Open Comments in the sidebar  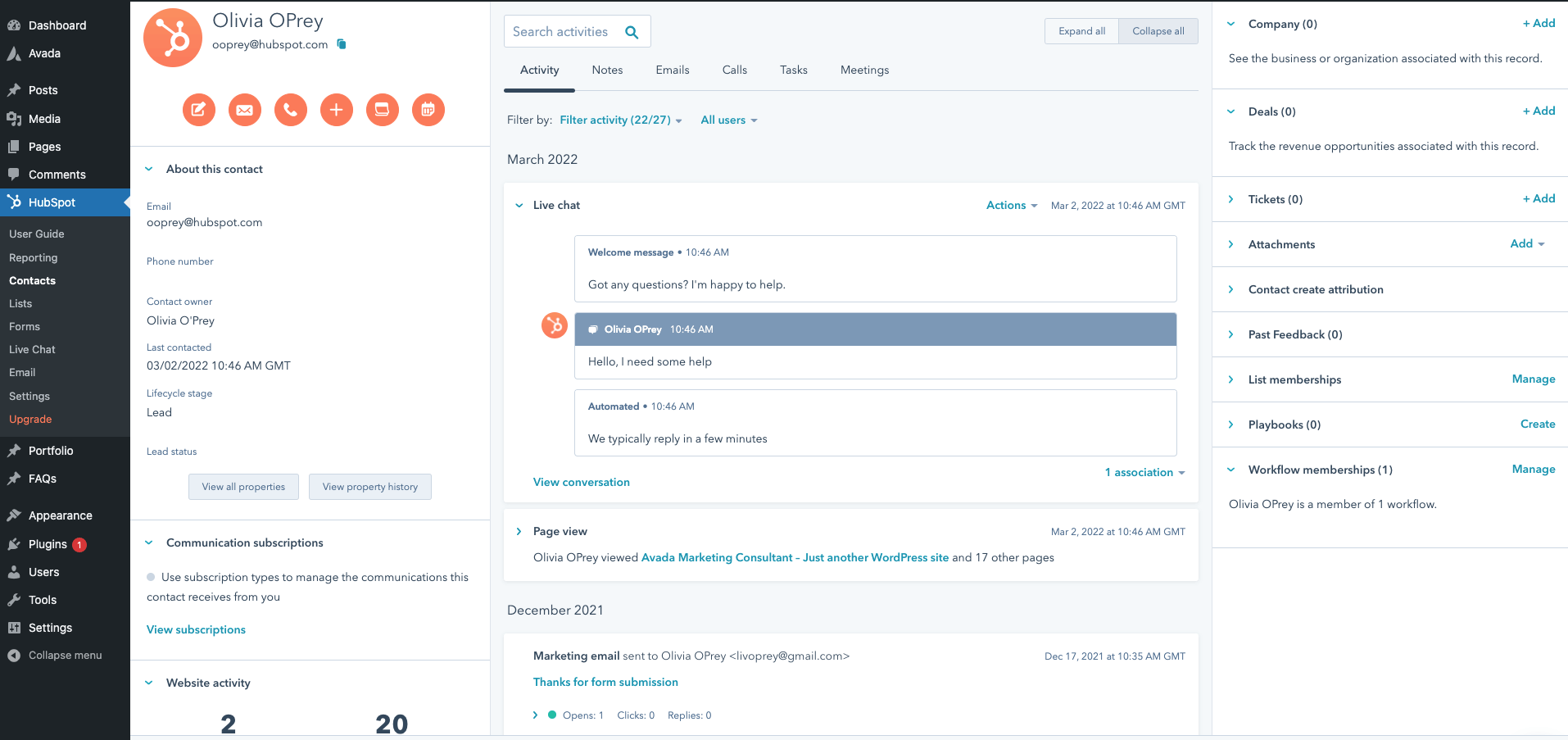click(x=65, y=175)
